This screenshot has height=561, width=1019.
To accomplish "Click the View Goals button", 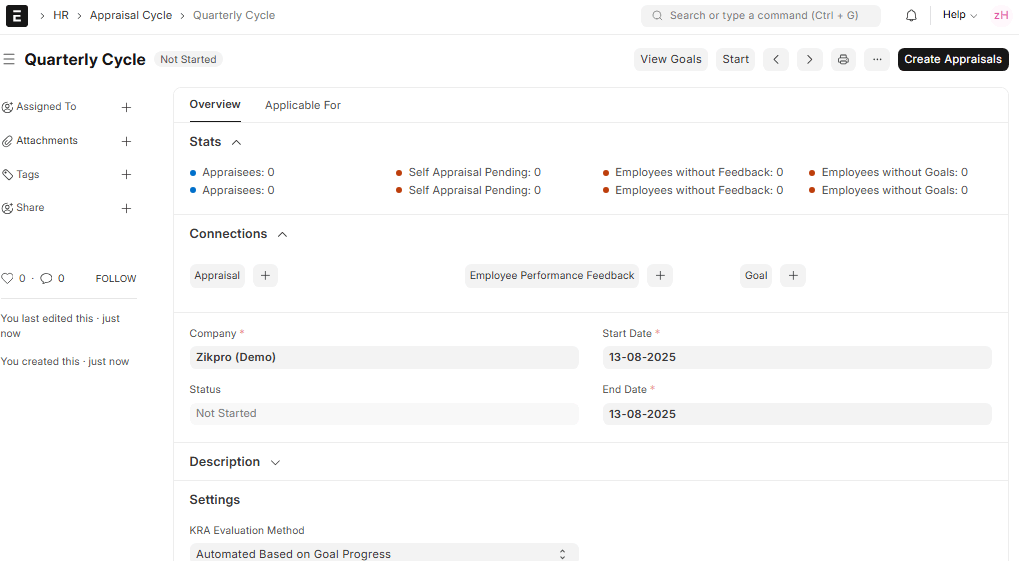I will [671, 59].
